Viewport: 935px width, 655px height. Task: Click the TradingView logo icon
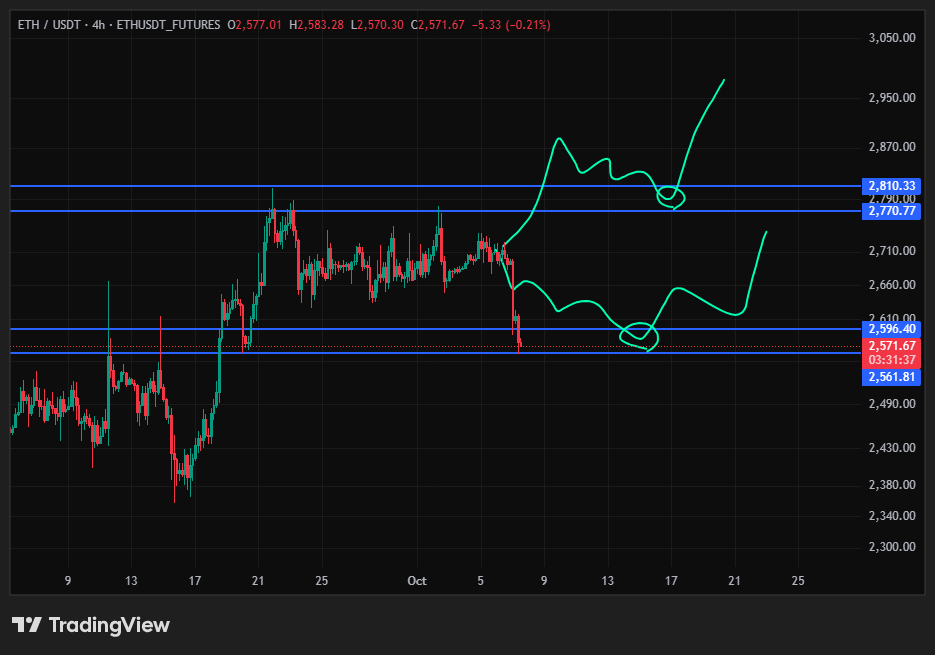click(26, 625)
